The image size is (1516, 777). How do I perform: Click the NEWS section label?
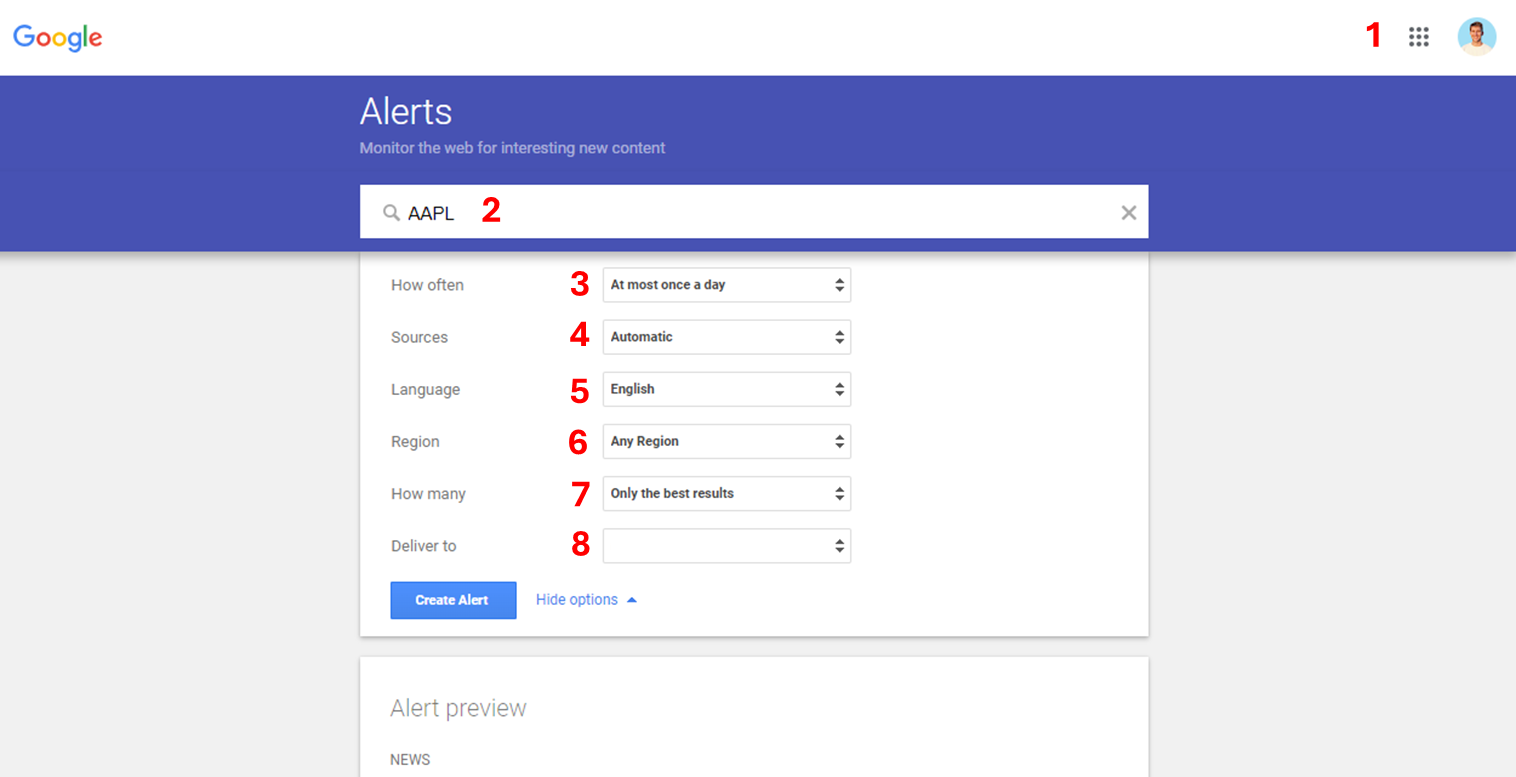pyautogui.click(x=410, y=760)
